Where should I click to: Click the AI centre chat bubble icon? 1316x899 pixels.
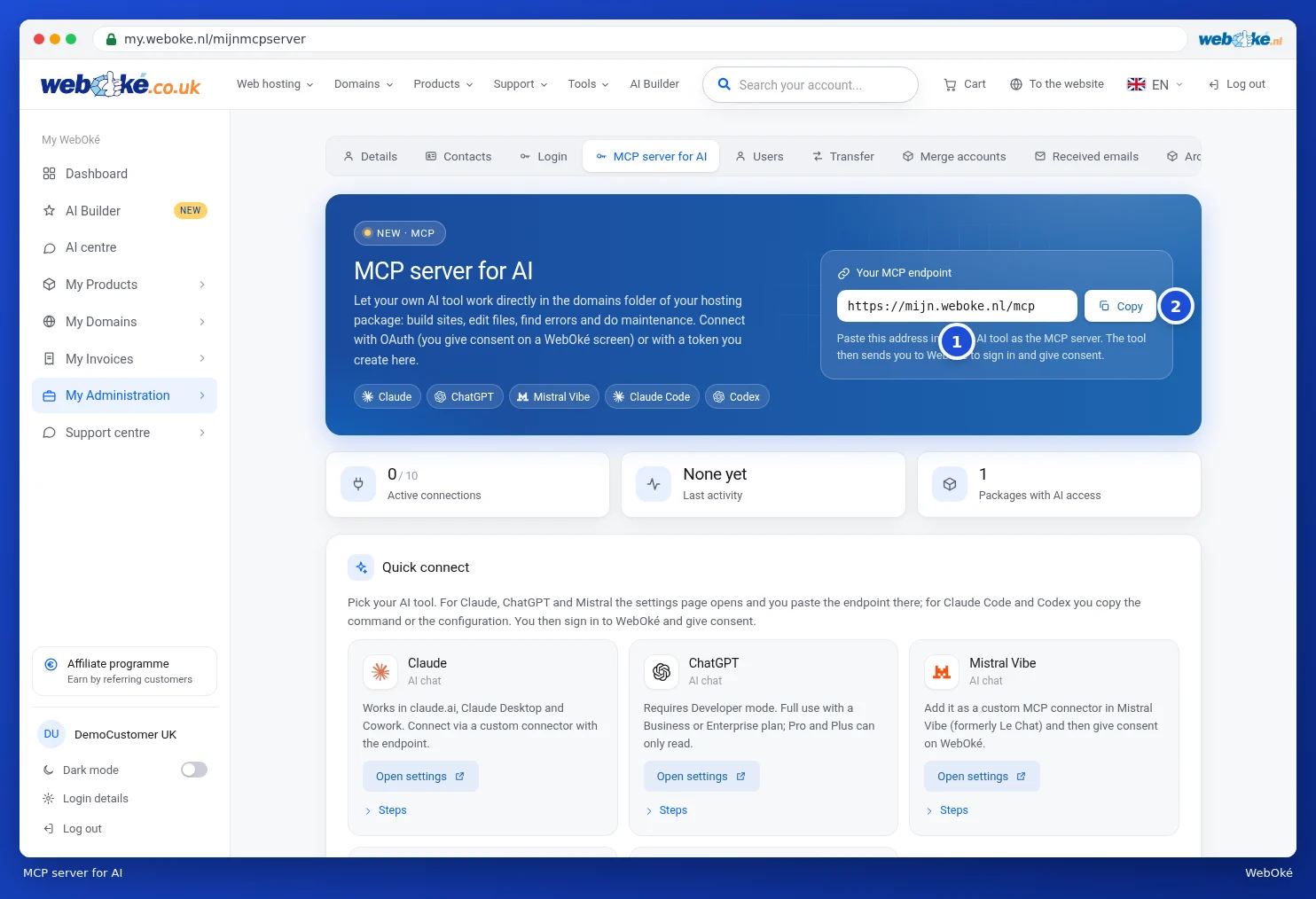[x=50, y=248]
